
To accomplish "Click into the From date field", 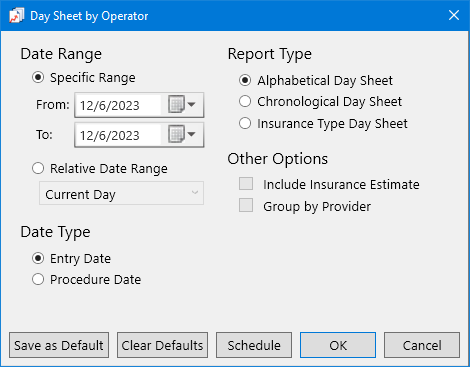I will pyautogui.click(x=118, y=105).
